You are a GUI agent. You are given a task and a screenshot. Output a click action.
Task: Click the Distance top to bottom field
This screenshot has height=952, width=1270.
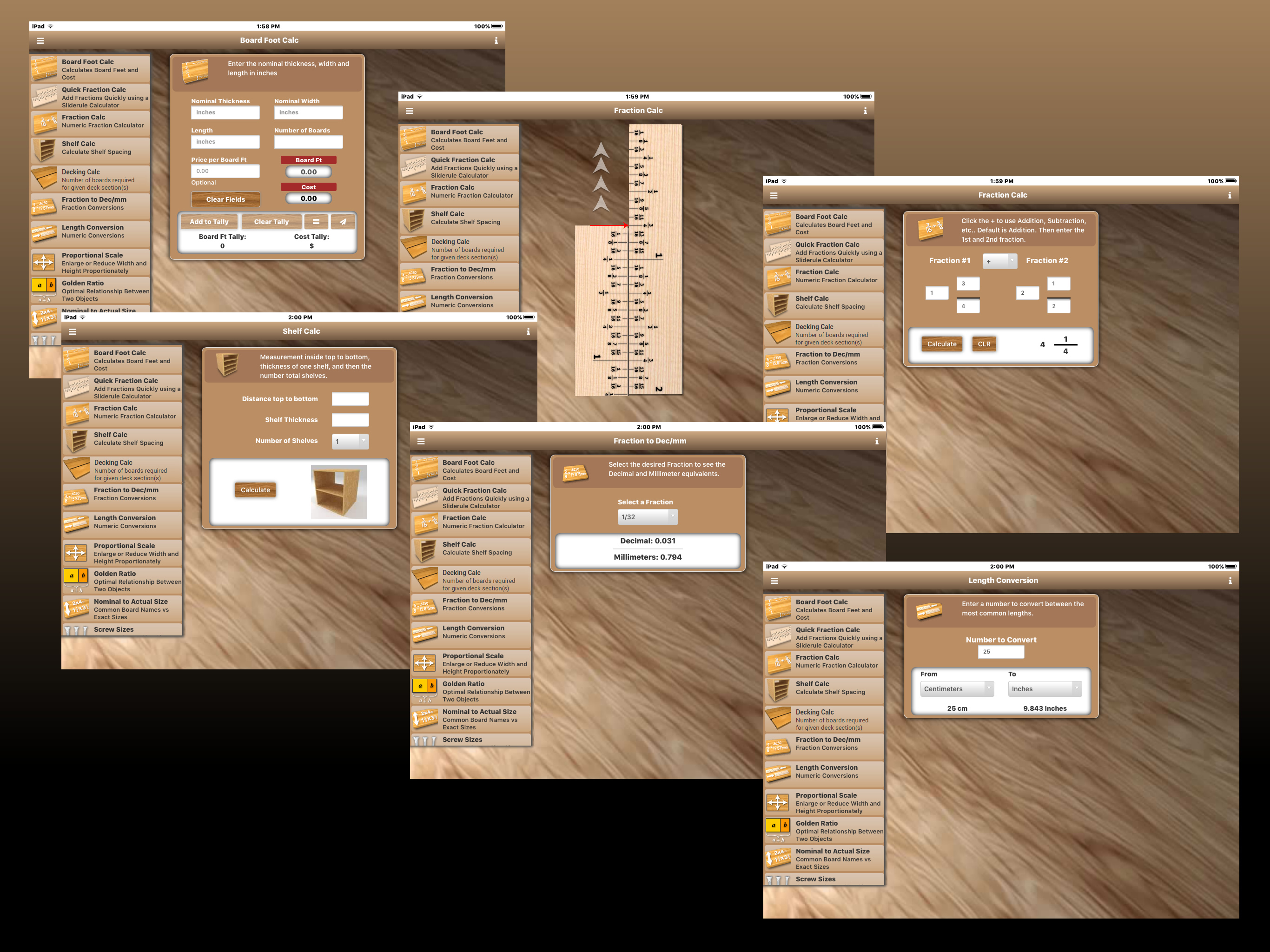click(350, 399)
